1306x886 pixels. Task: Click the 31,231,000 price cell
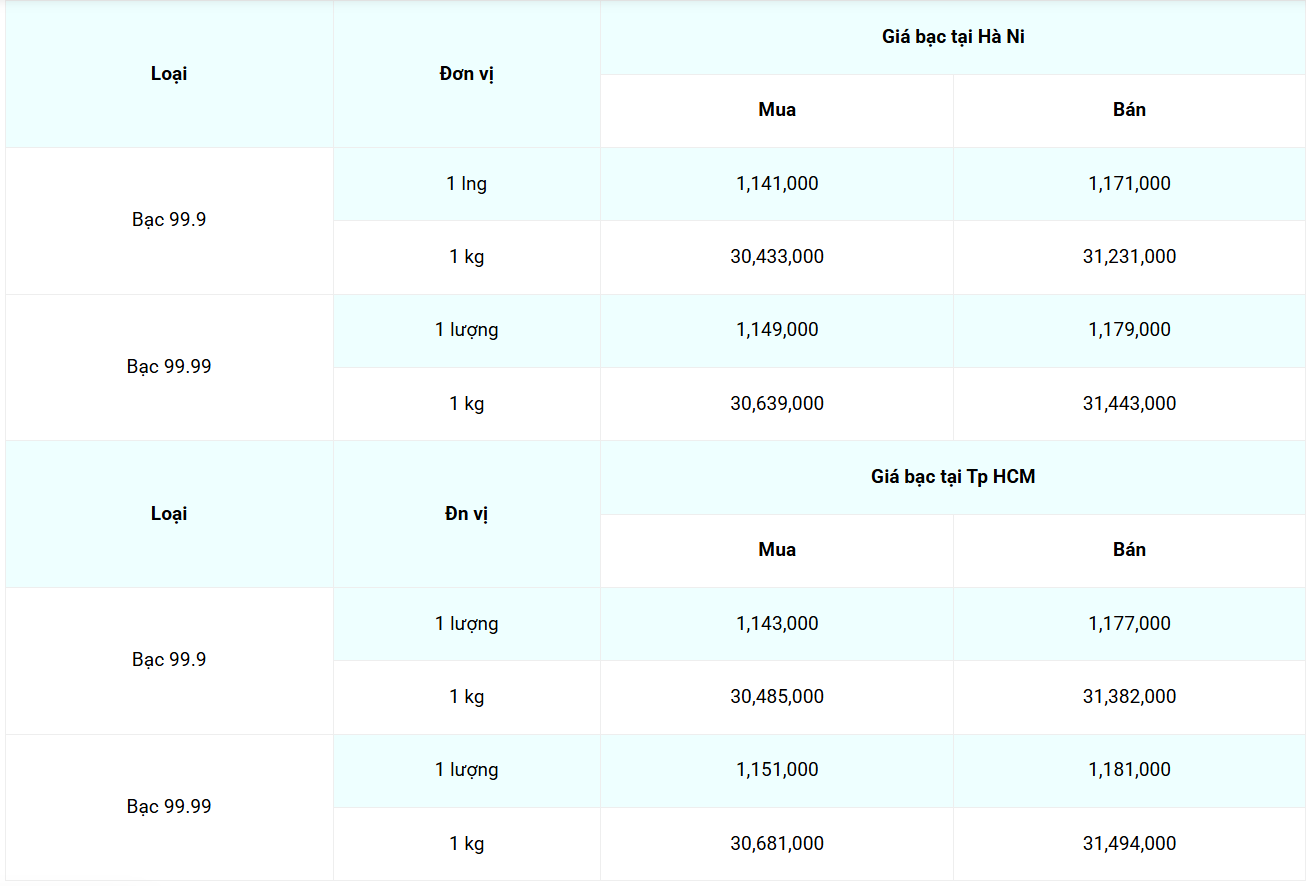click(x=1129, y=257)
